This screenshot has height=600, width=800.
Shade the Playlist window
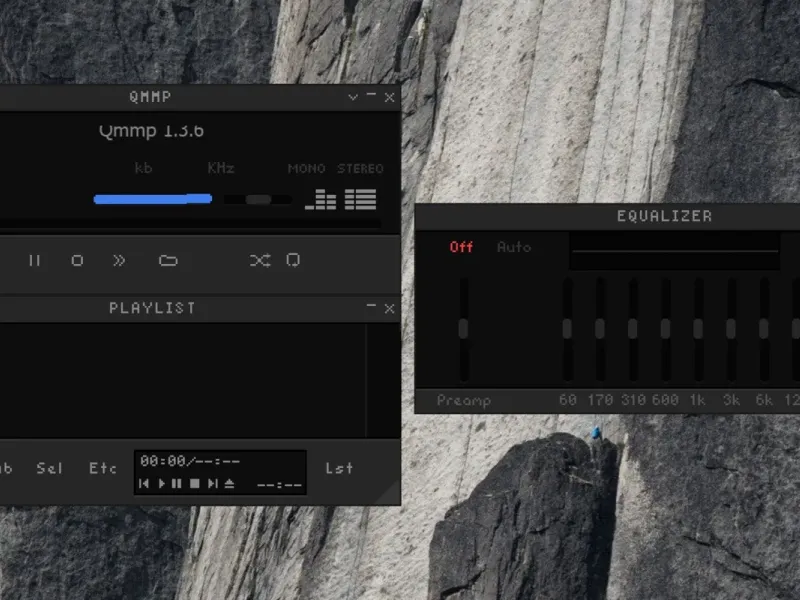pos(371,306)
